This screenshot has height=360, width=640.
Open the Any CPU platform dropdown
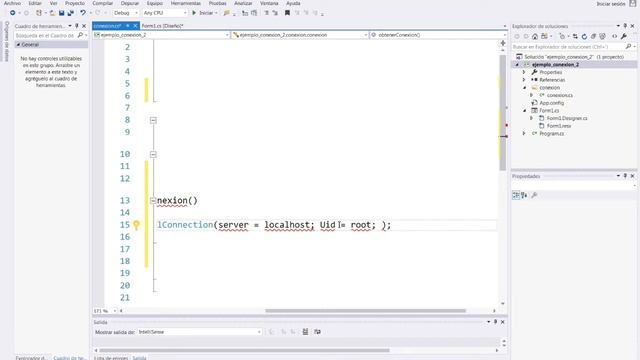[x=164, y=13]
